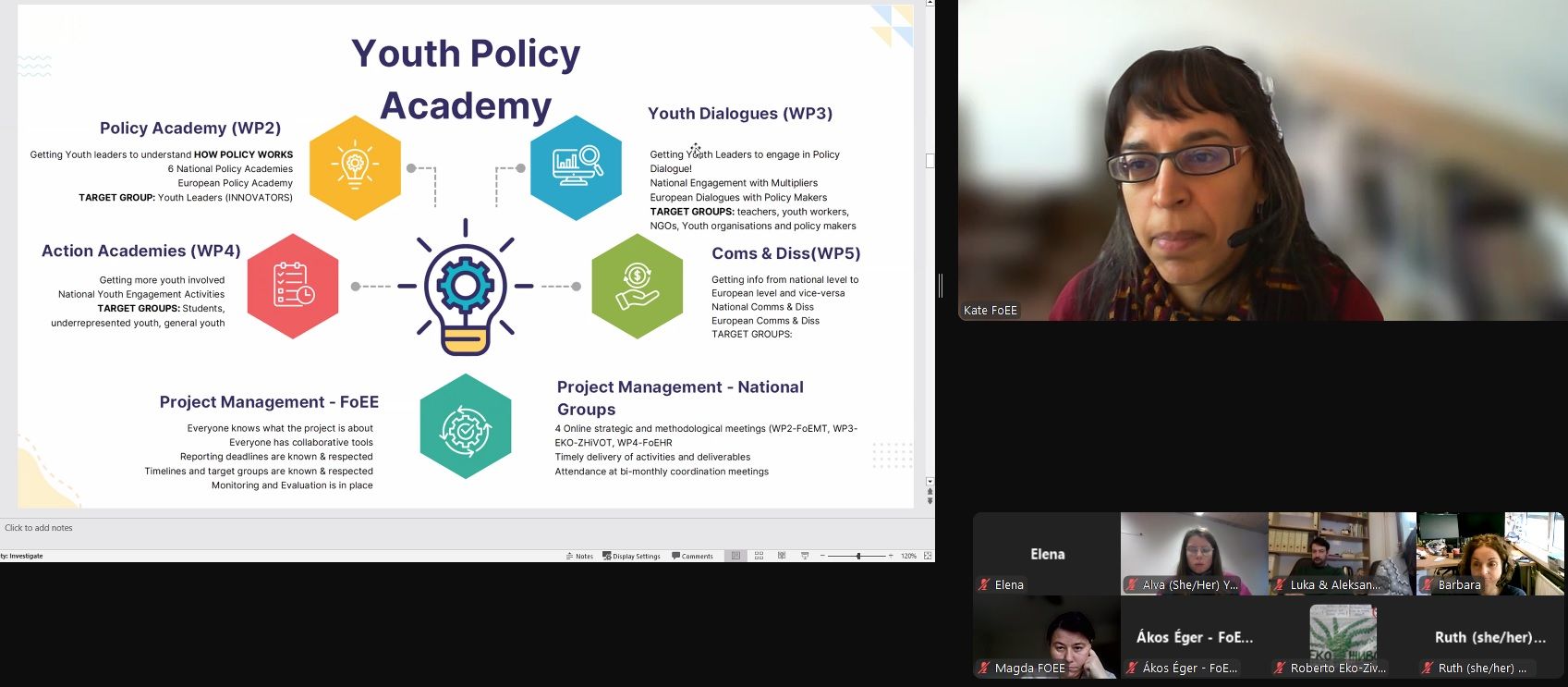The image size is (1568, 687).
Task: Click the 'Youth Policy Academy' slide title
Action: click(466, 79)
